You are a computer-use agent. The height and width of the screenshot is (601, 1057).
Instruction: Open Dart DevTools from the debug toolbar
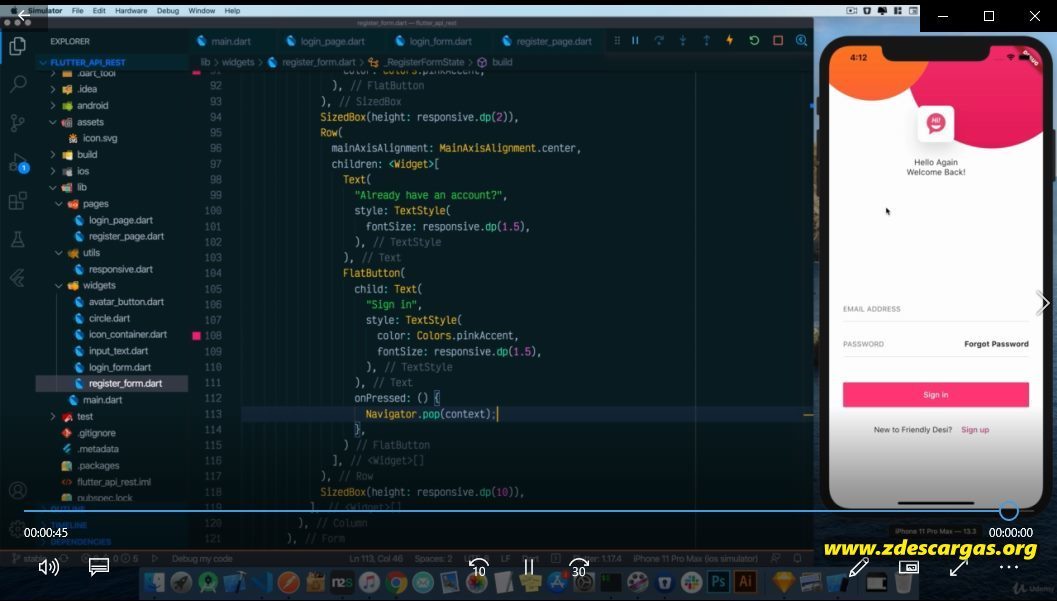(802, 40)
